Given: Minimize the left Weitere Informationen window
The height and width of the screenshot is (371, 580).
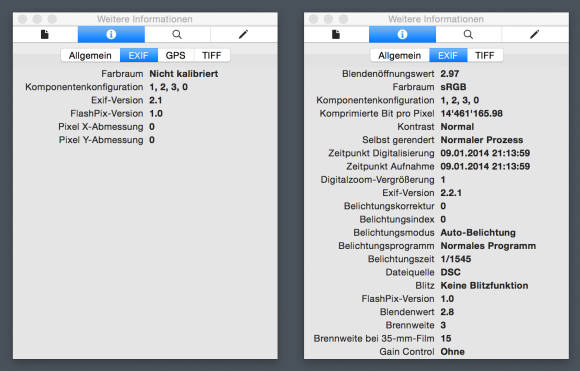Looking at the screenshot, I should (37, 19).
